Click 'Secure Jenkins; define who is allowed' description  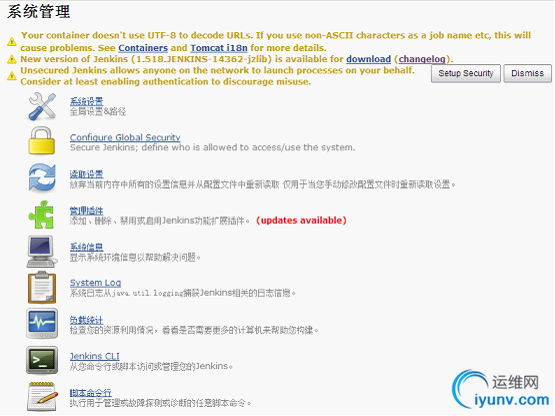click(x=212, y=148)
